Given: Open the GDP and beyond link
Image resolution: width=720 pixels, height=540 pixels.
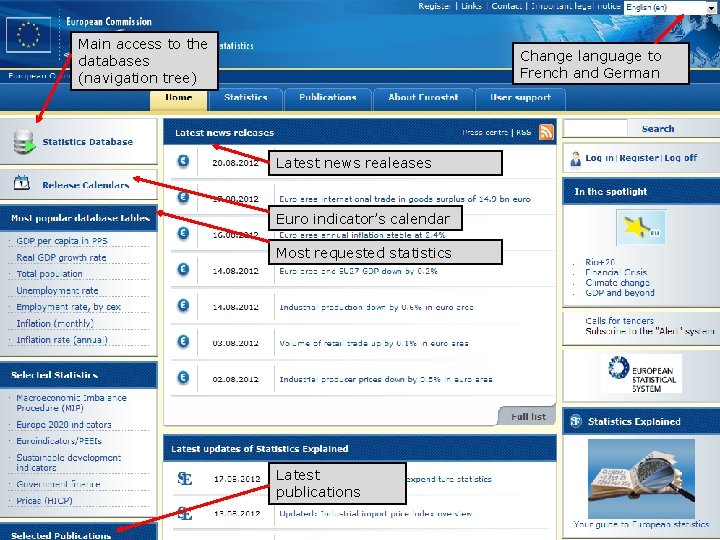Looking at the screenshot, I should 620,292.
